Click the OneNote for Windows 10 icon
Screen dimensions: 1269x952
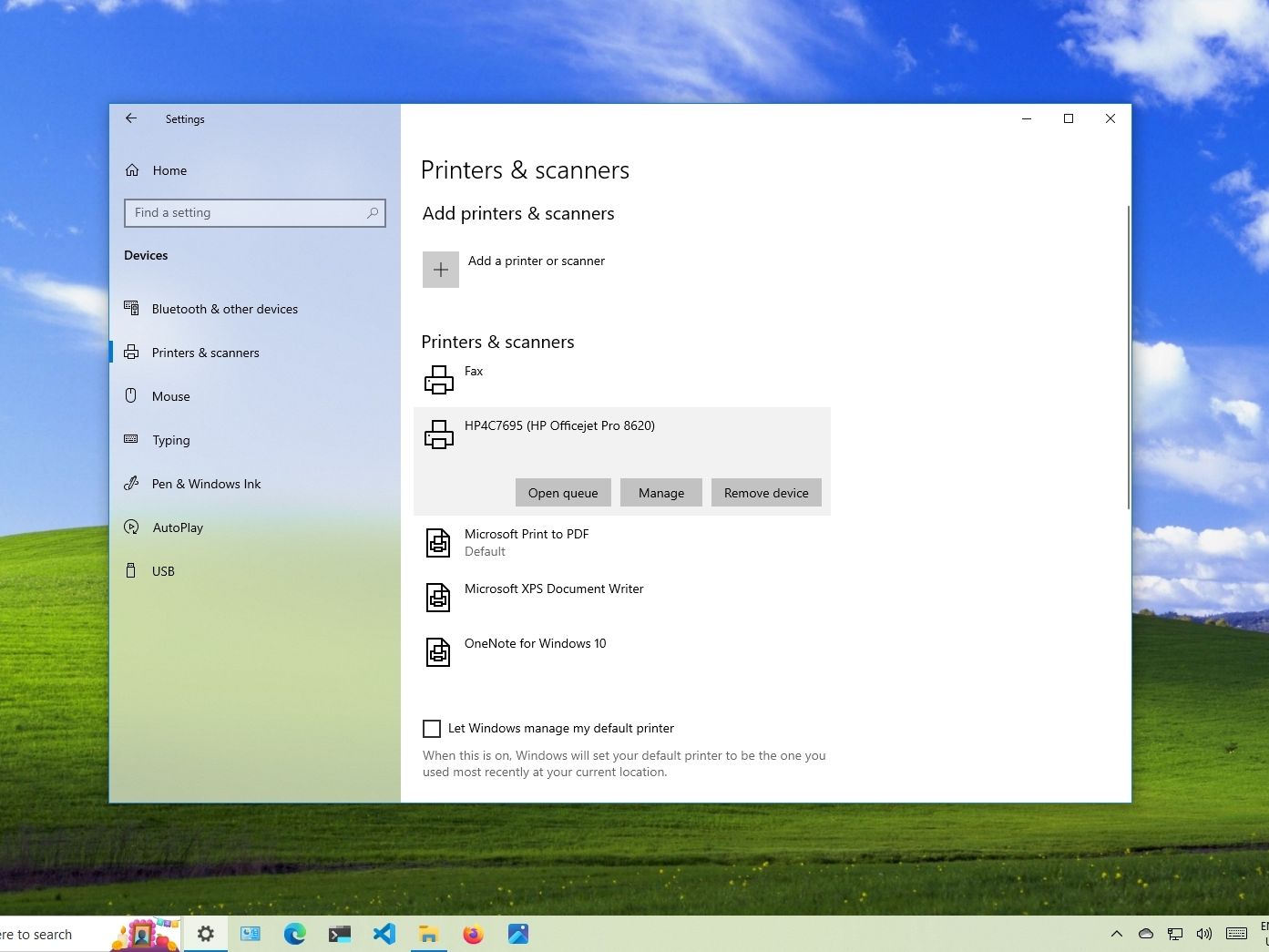(438, 652)
